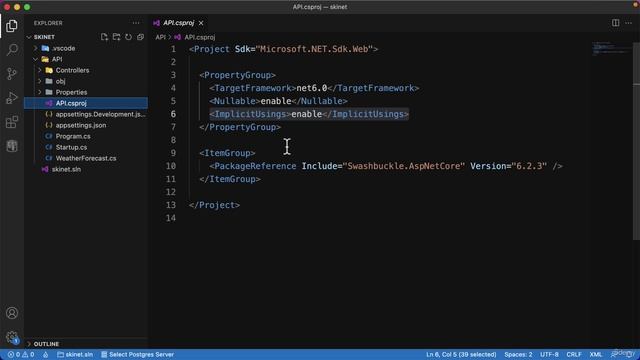Screen dimensions: 640x360
Task: Open Run and Debug view
Action: 12,98
